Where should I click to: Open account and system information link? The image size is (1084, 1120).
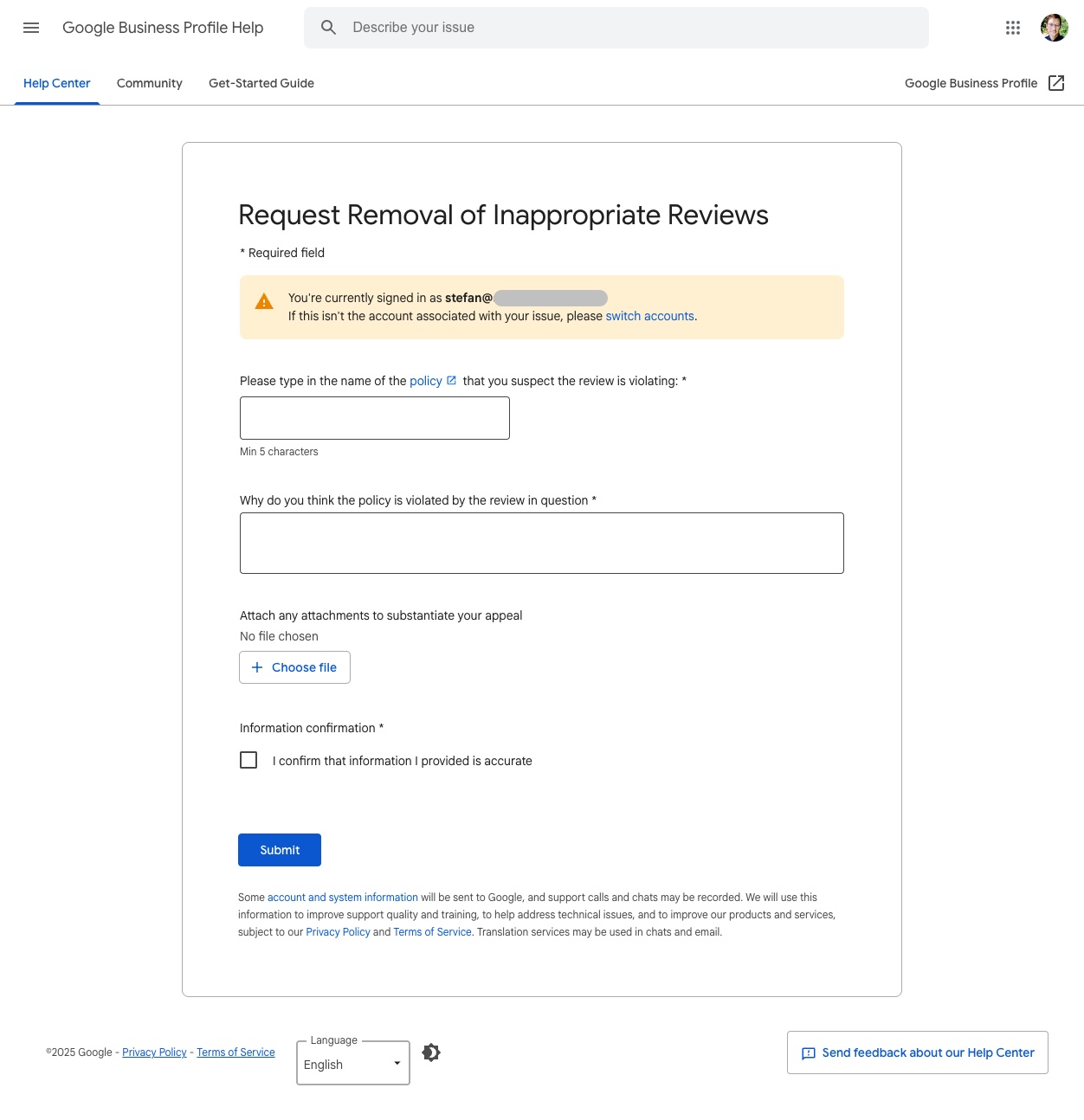(x=343, y=898)
